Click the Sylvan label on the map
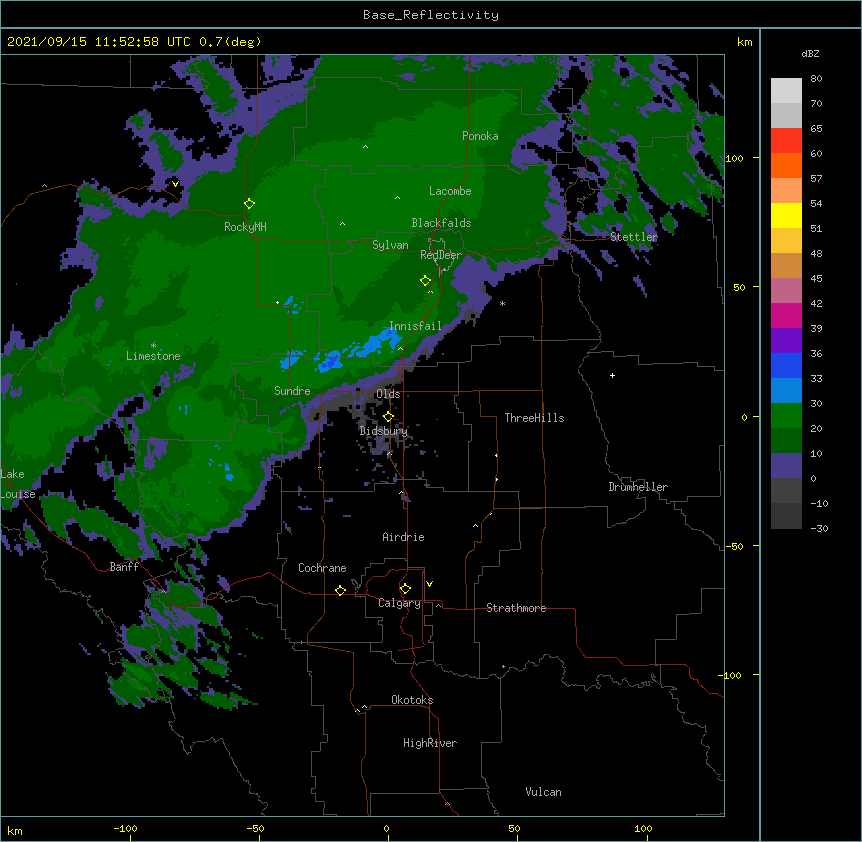 click(x=390, y=245)
